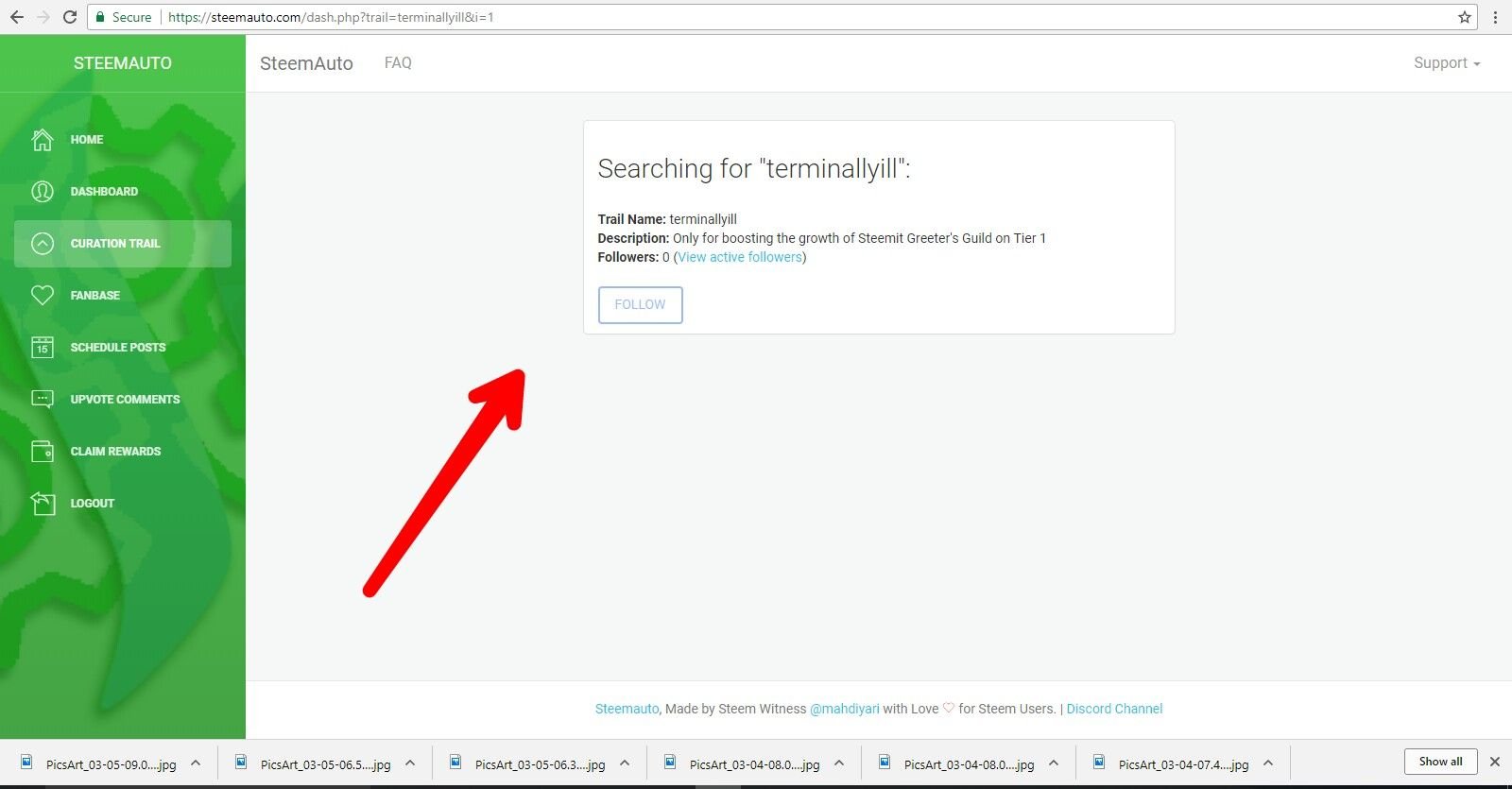Click the 'Searching for "terminallyill":' heading
The width and height of the screenshot is (1512, 789).
(754, 169)
